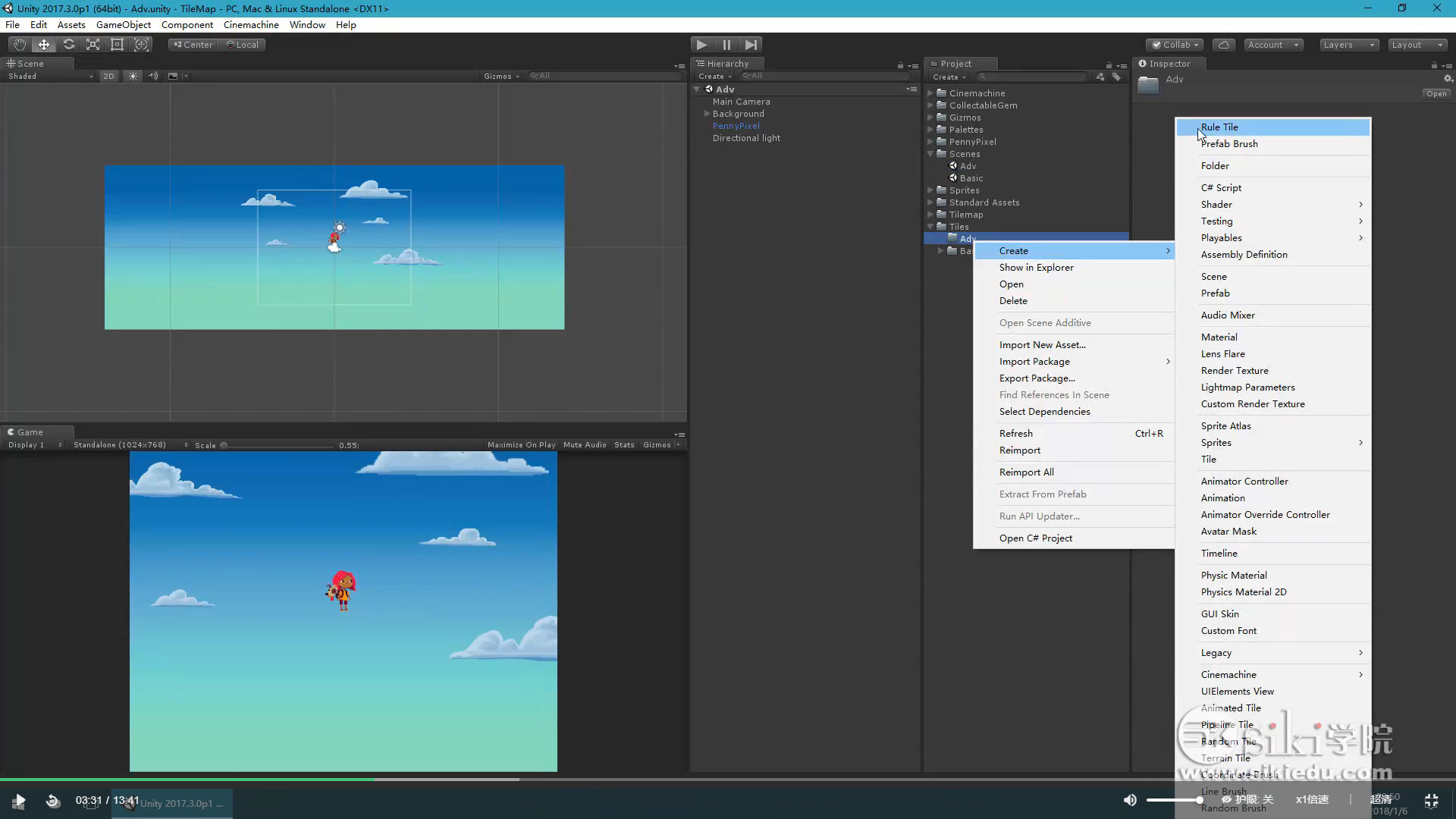
Task: Click the Open button in Inspector
Action: tap(1436, 94)
